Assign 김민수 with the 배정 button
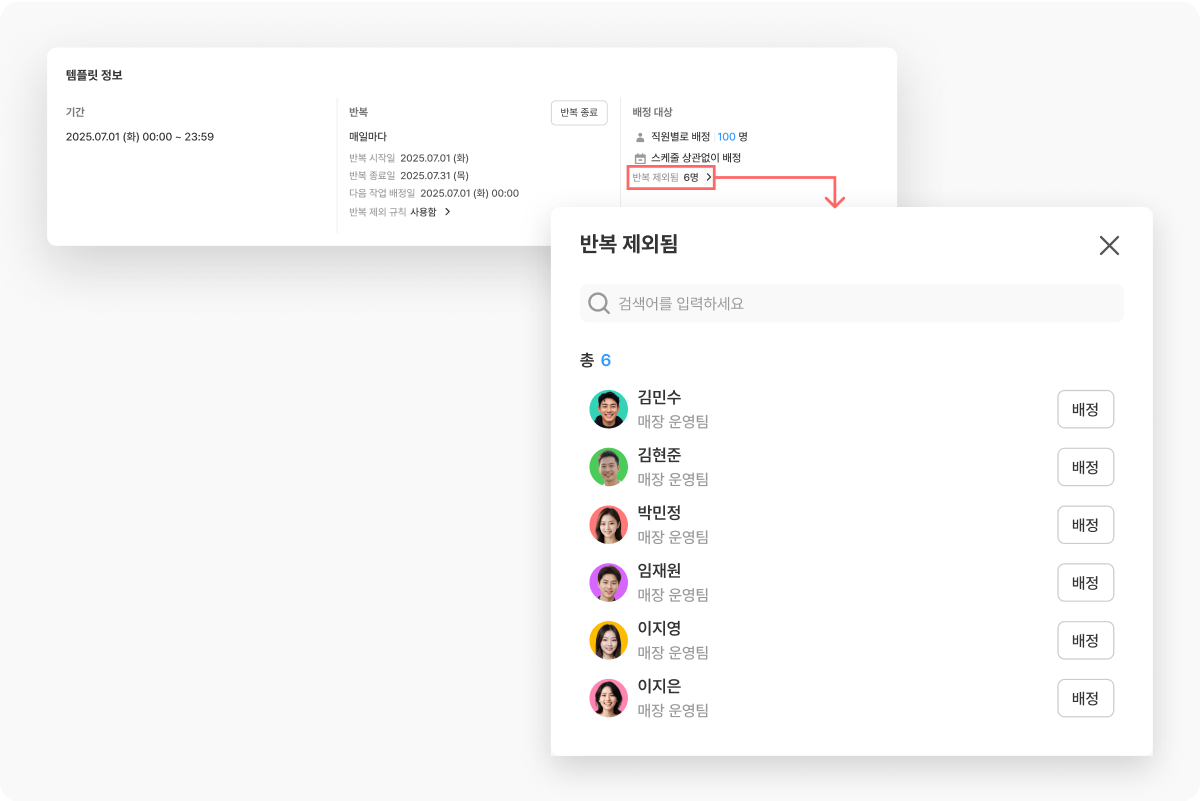1200x801 pixels. point(1085,409)
